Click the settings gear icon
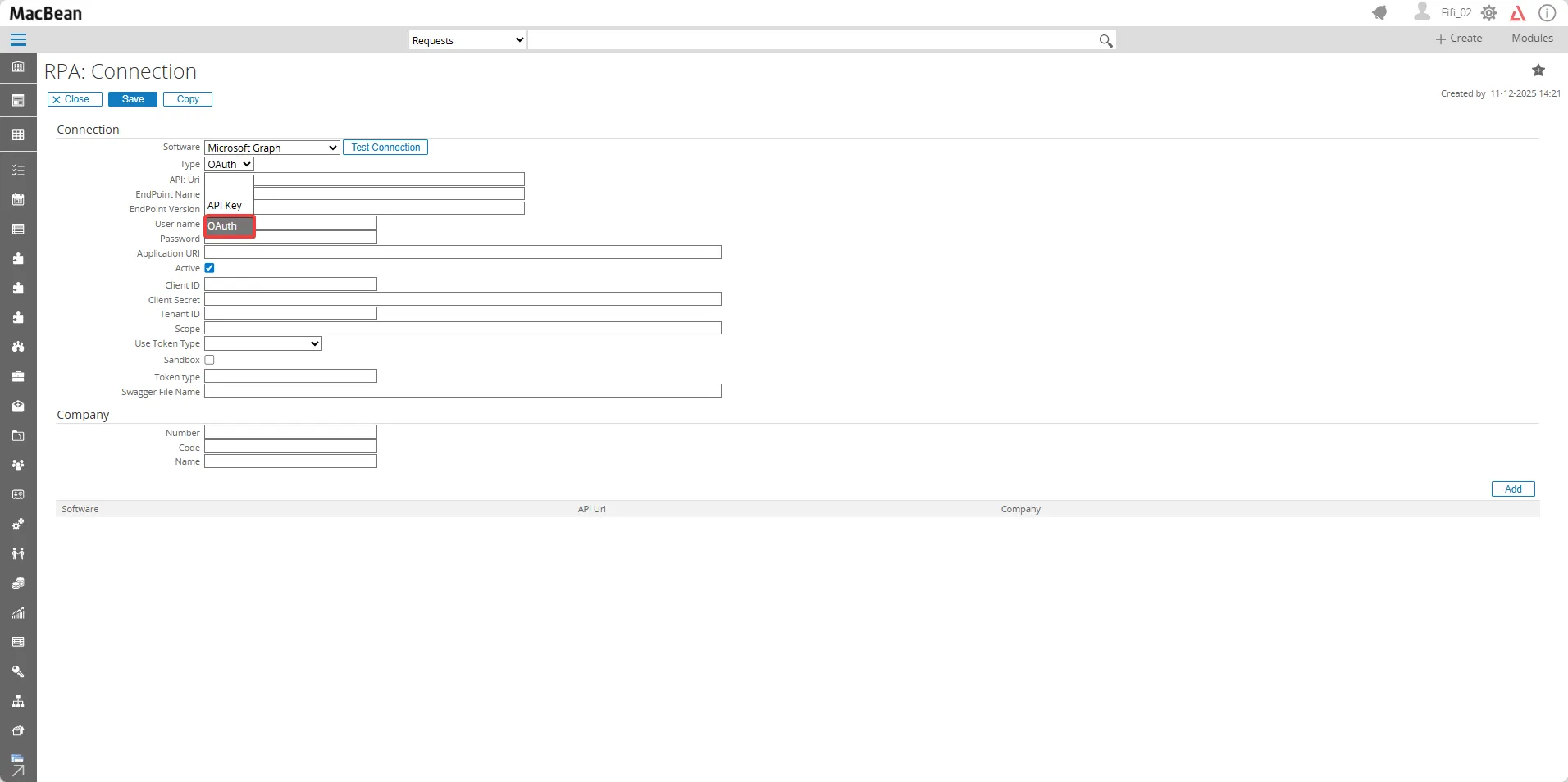 click(x=1491, y=12)
